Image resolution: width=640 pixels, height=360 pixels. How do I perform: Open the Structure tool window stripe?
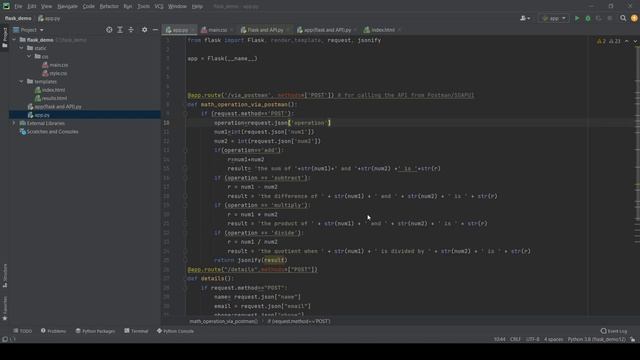click(x=5, y=276)
